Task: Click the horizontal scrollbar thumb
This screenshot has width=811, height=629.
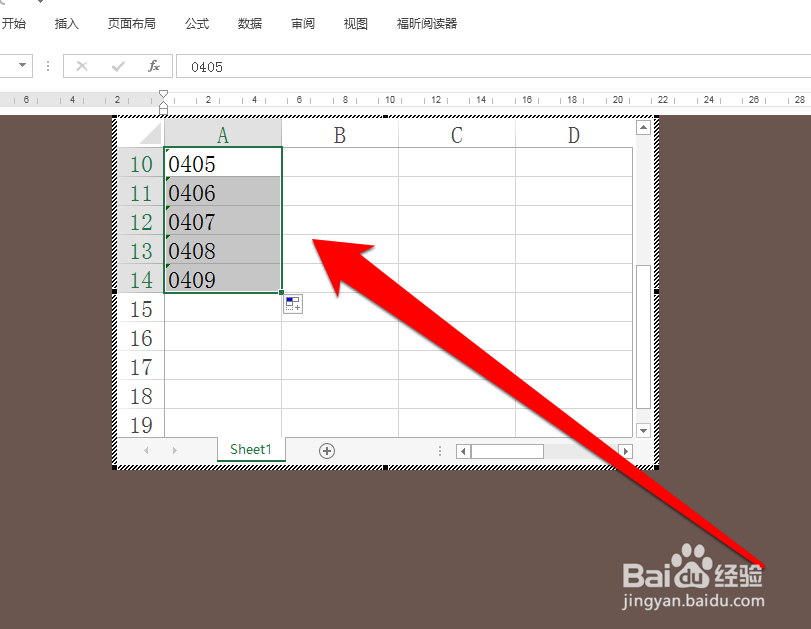Action: 507,451
